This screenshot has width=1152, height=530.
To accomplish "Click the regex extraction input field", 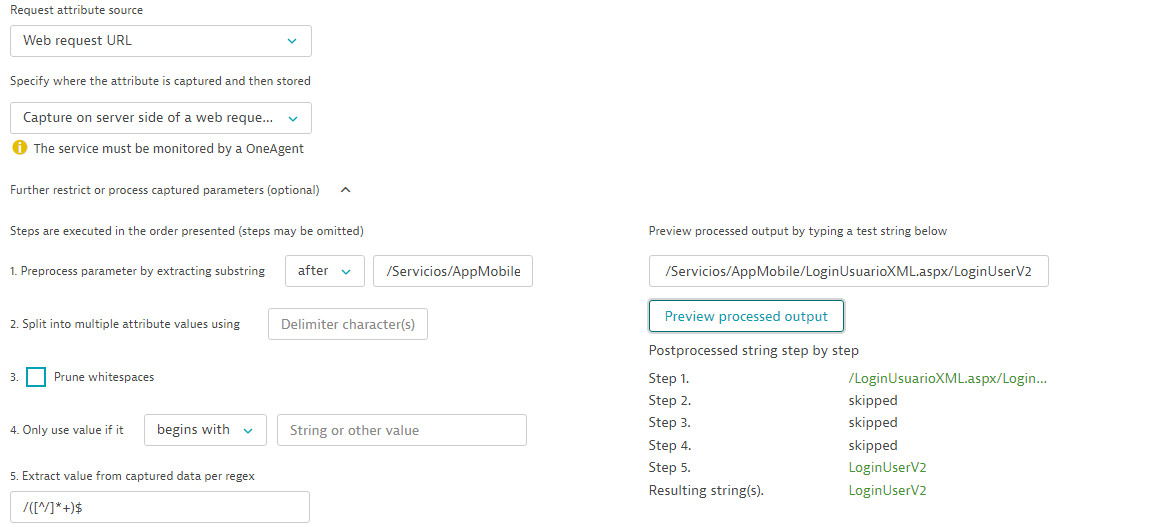I will [160, 507].
